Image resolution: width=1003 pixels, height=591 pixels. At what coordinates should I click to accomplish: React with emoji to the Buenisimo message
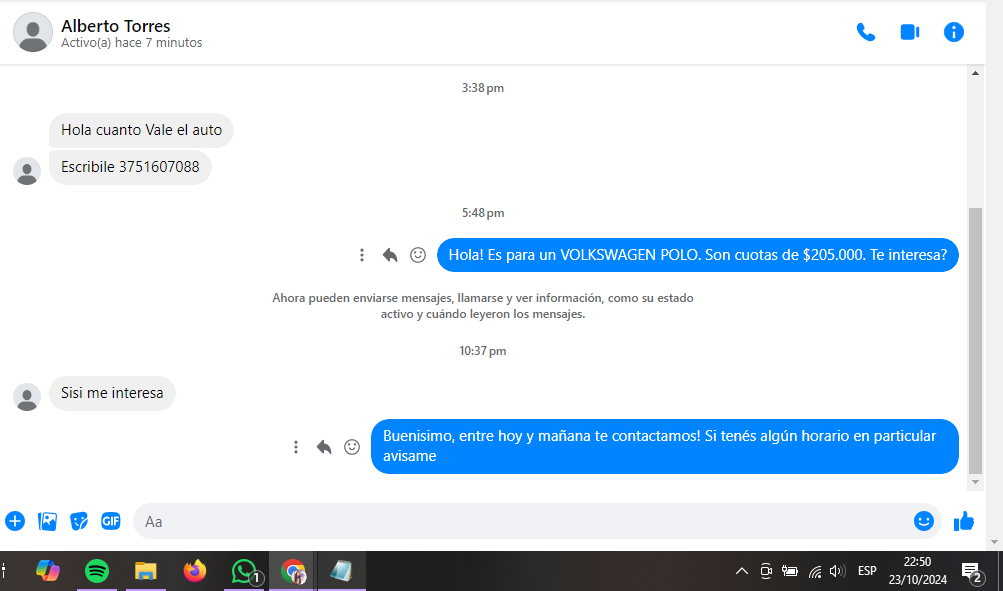352,447
